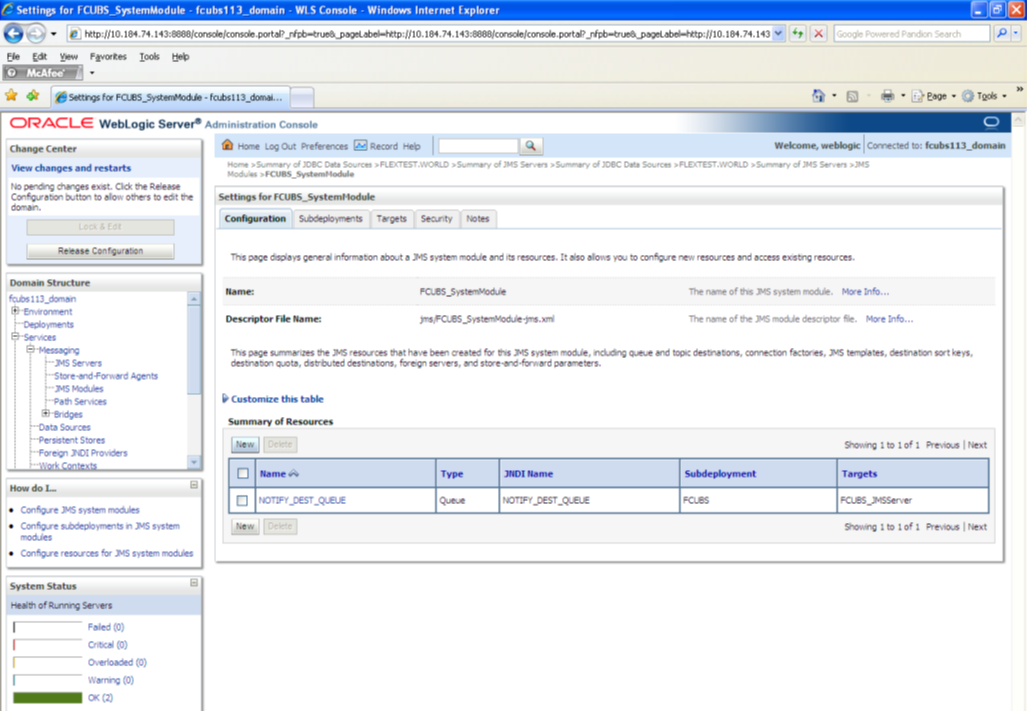The height and width of the screenshot is (711, 1027).
Task: Open the NOTIFY_DEST_QUEUE resource link
Action: pos(302,500)
